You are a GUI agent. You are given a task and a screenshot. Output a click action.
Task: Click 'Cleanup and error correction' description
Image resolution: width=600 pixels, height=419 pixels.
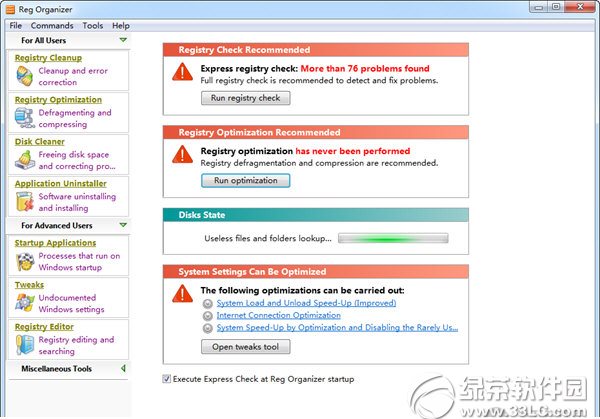tap(73, 77)
